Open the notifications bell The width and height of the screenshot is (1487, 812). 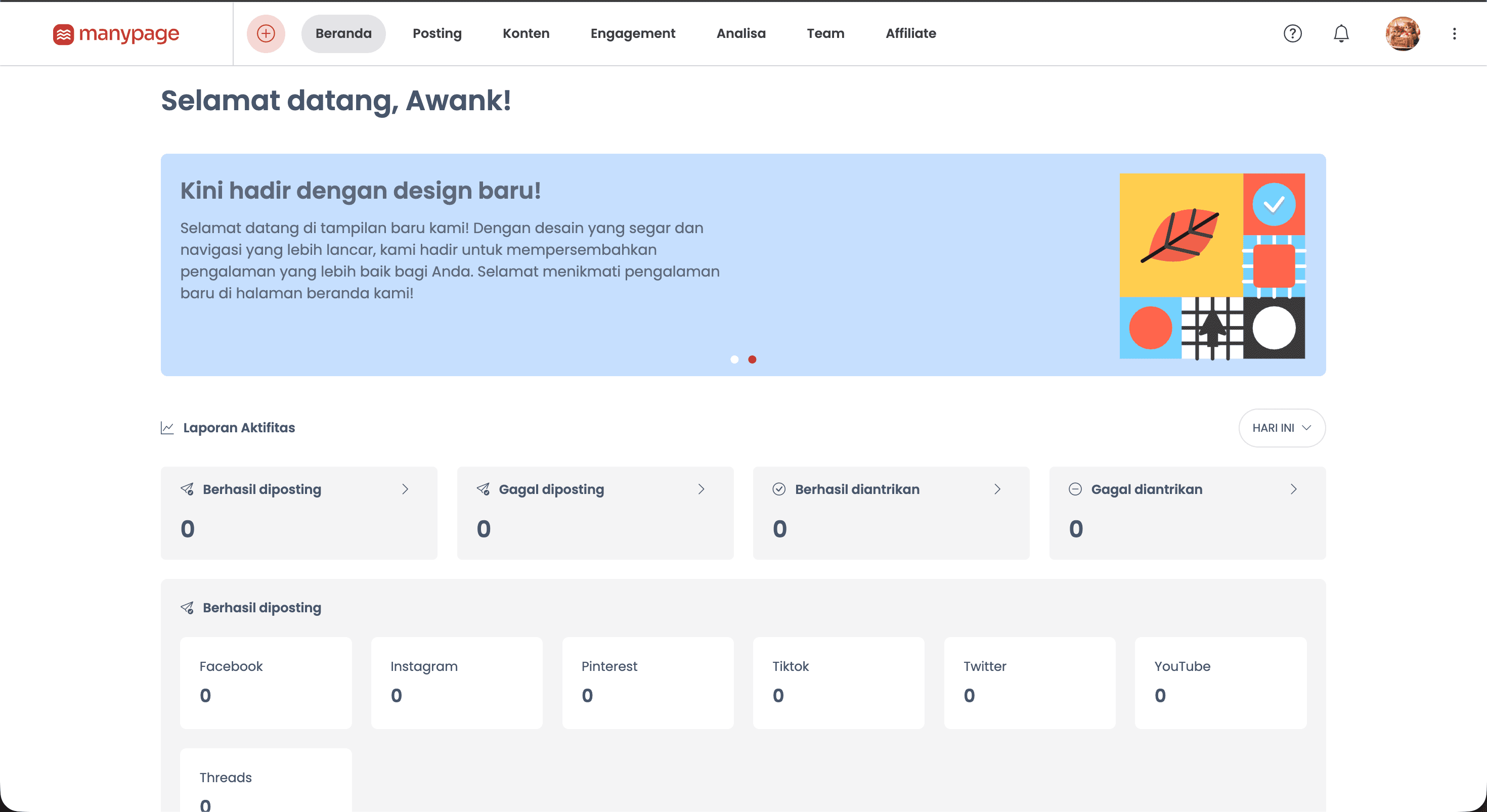tap(1341, 33)
